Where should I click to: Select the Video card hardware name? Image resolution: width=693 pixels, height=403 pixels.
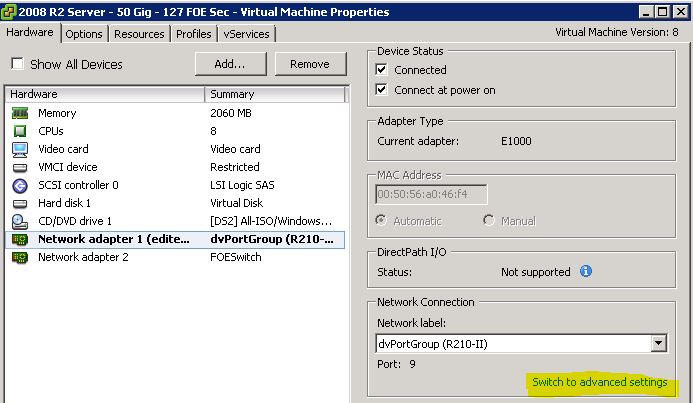click(x=63, y=149)
